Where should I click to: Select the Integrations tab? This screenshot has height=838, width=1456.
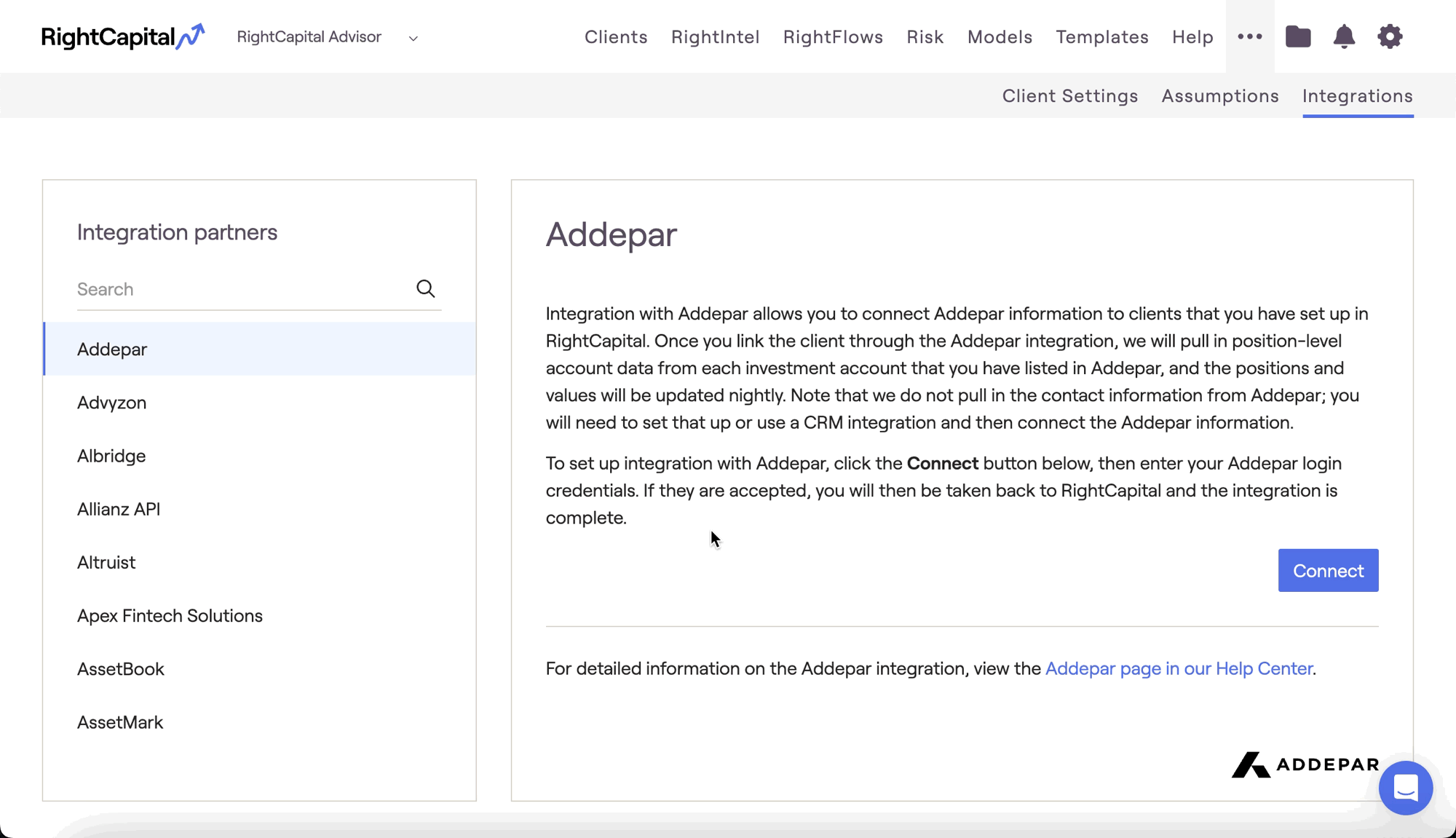coord(1358,96)
